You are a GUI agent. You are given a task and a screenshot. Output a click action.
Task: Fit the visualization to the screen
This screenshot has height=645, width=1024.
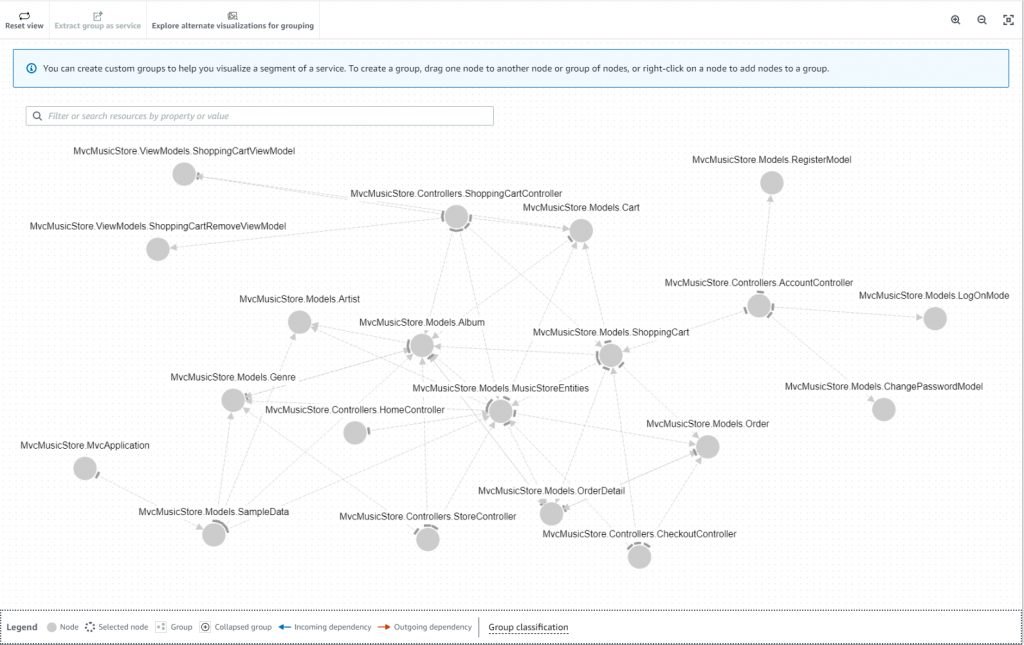pos(1008,19)
